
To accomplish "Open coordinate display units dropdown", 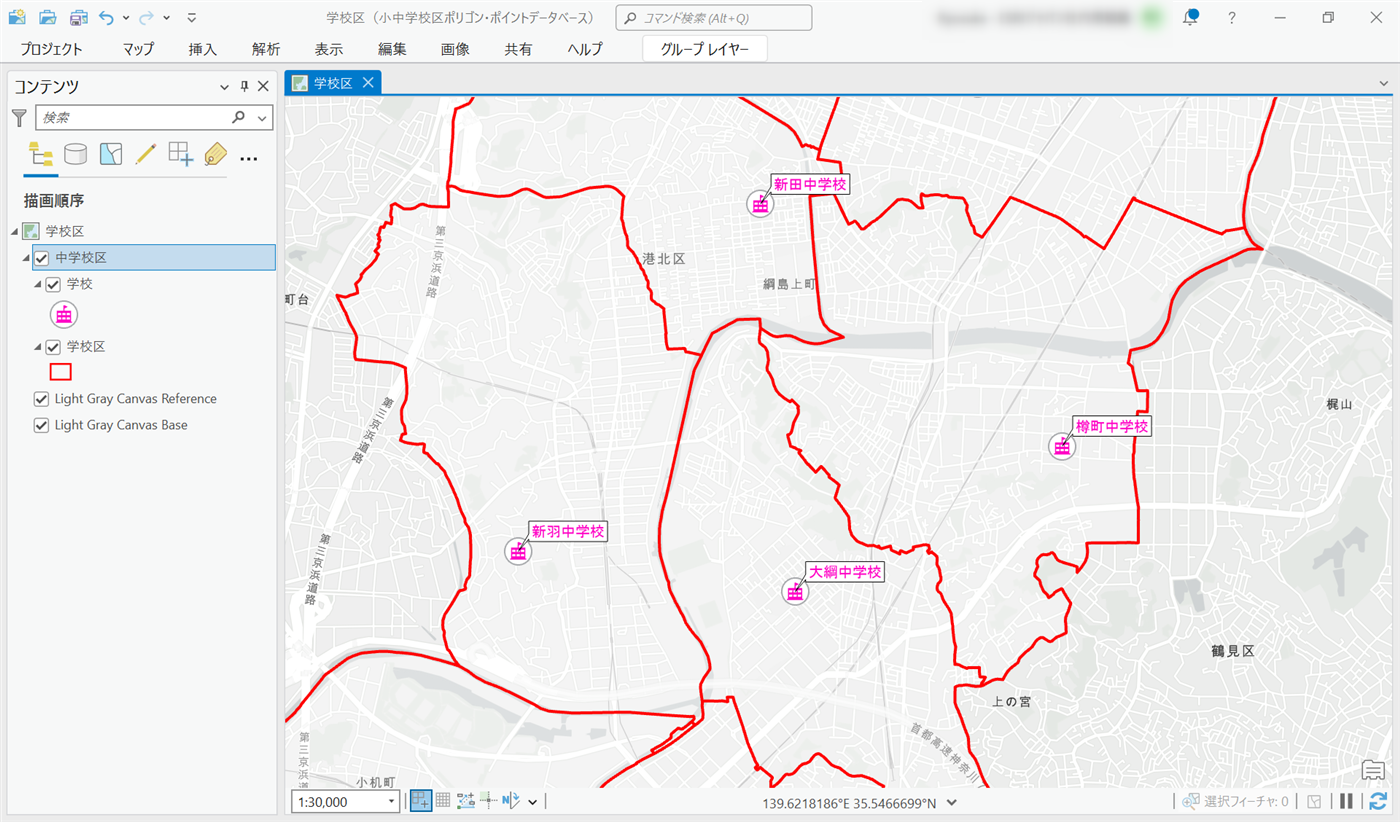I will 952,802.
